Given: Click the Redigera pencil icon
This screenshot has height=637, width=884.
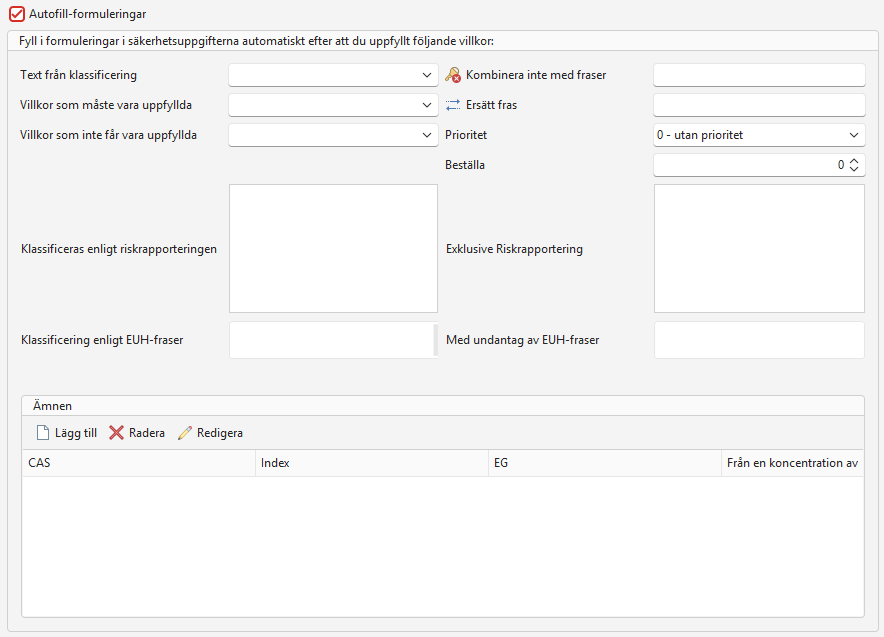Looking at the screenshot, I should point(185,433).
